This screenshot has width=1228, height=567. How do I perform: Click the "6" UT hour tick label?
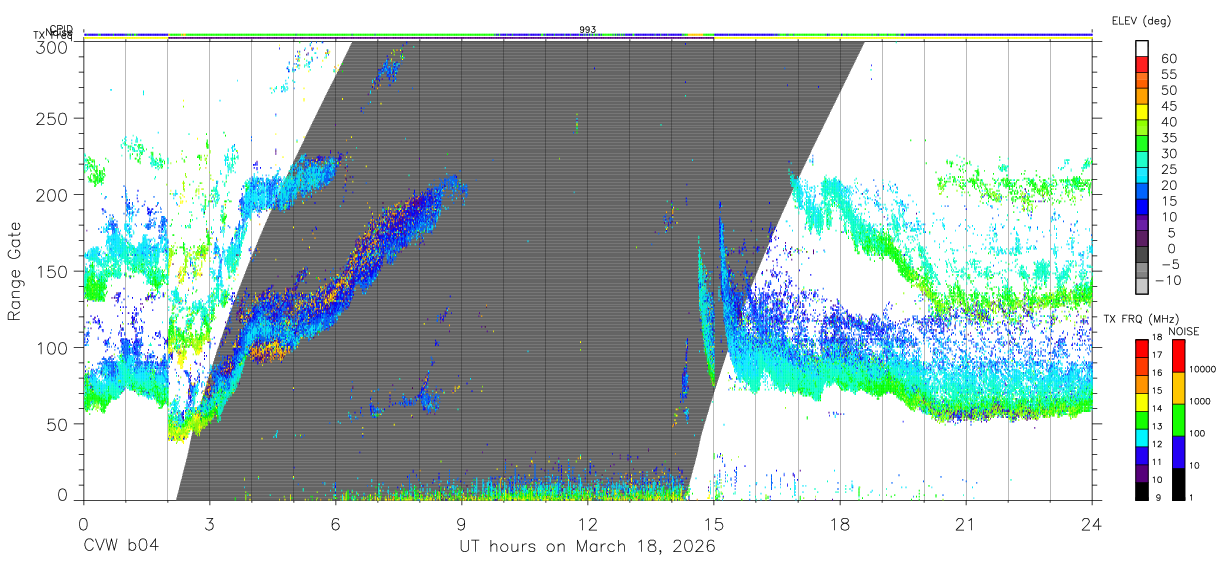coord(335,523)
